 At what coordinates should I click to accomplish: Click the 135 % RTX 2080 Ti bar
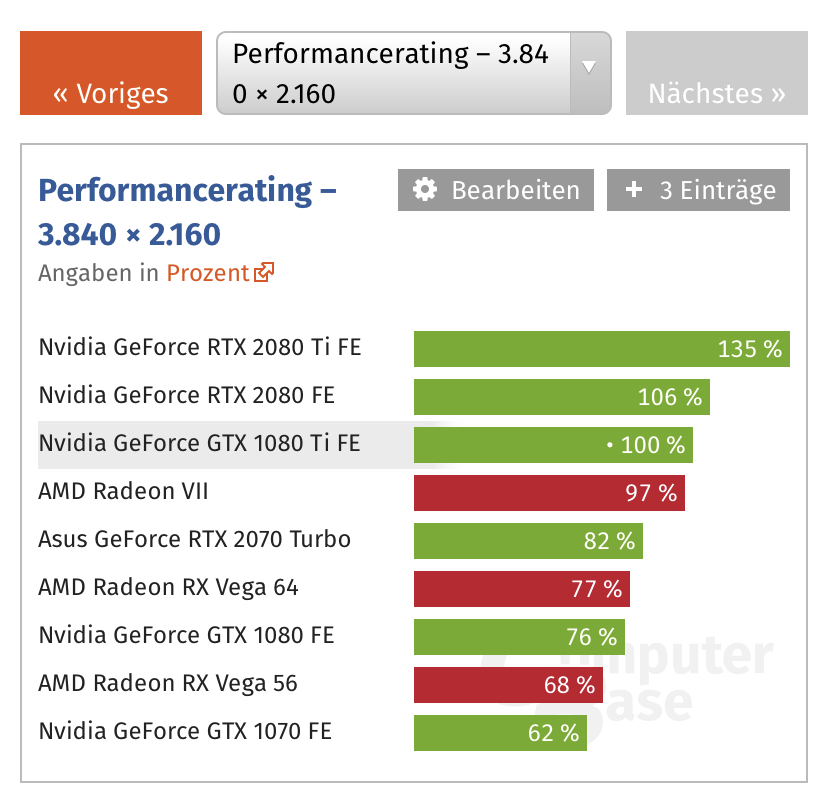coord(602,349)
